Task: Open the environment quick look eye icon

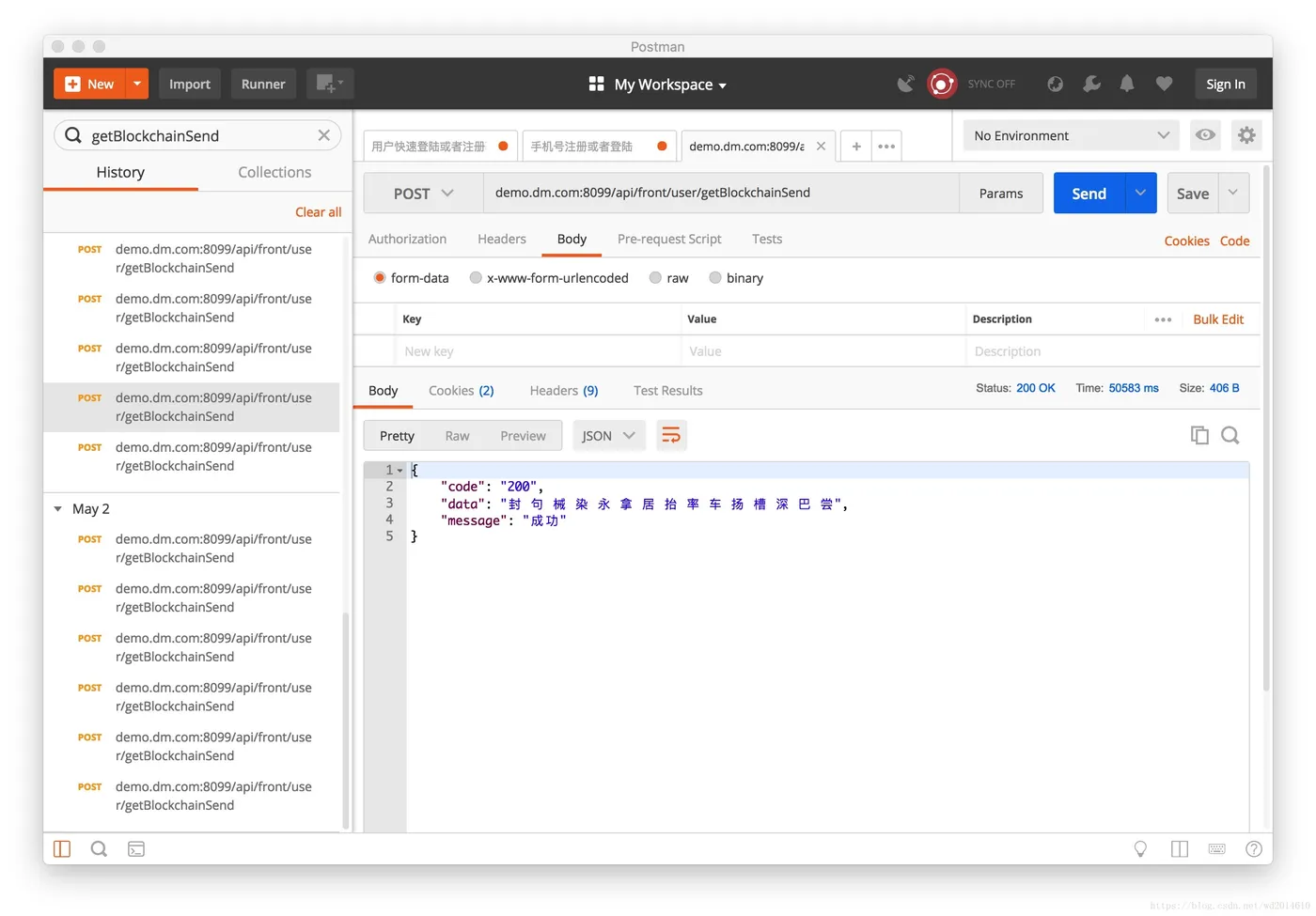Action: 1205,135
